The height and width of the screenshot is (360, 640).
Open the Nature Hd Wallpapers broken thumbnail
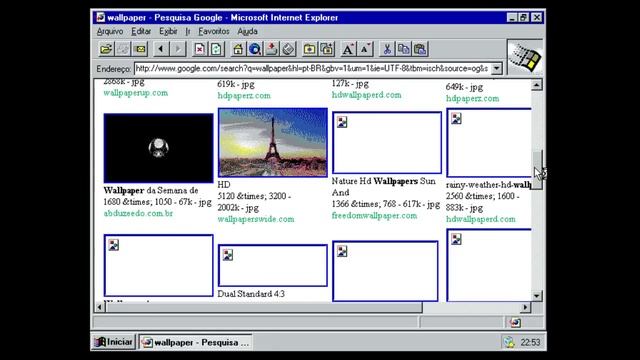coord(387,143)
